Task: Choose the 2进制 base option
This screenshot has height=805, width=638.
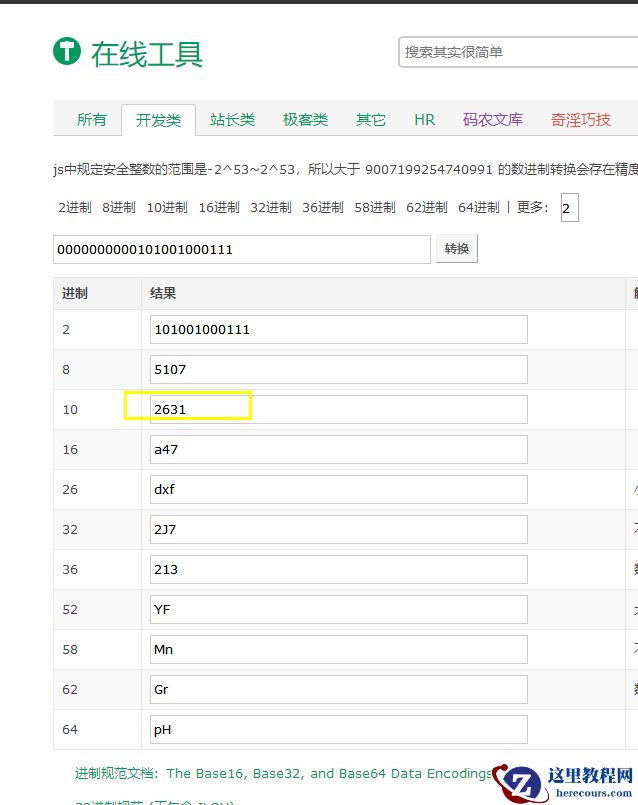Action: (x=75, y=207)
